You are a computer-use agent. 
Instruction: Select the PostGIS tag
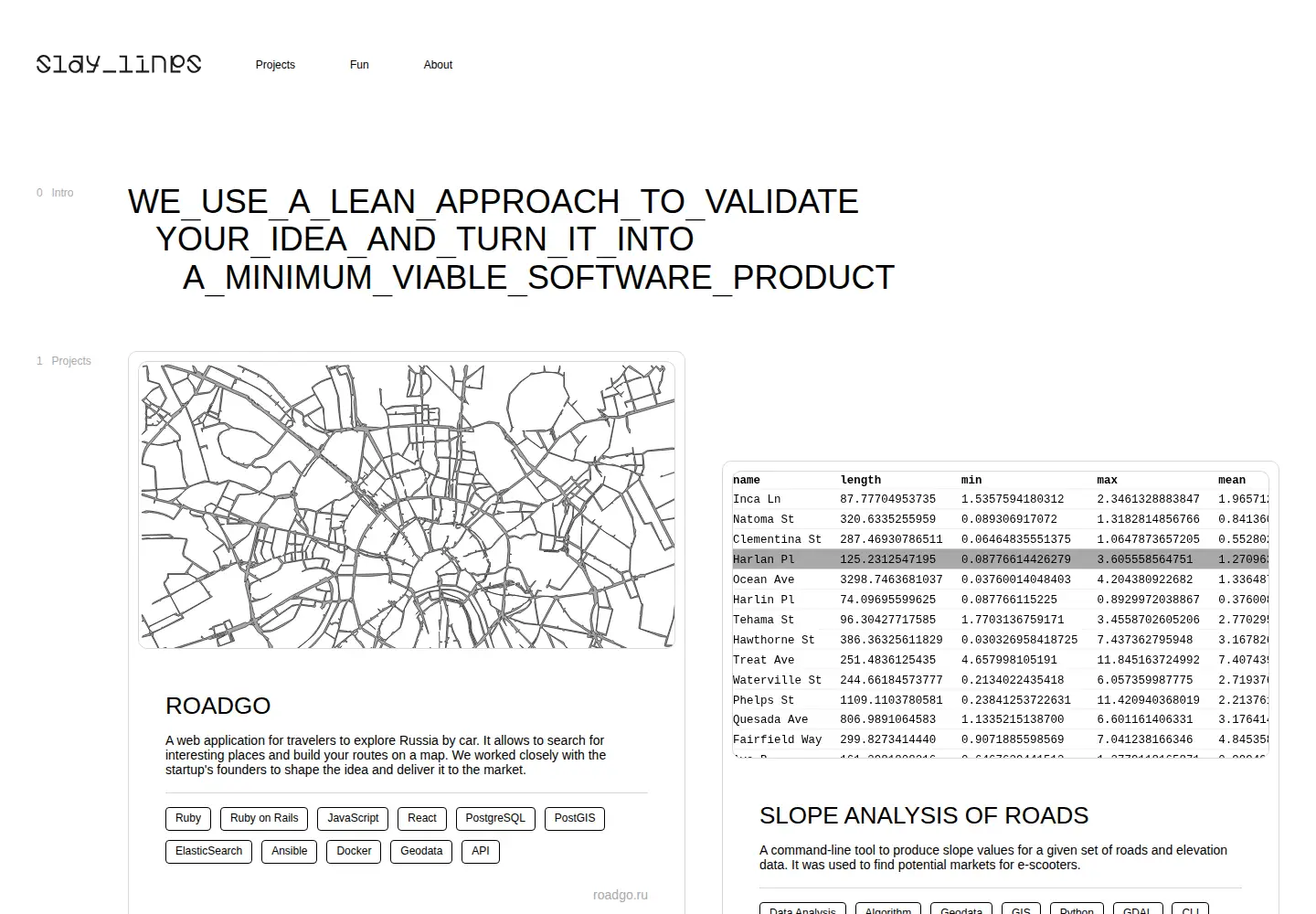click(x=575, y=818)
